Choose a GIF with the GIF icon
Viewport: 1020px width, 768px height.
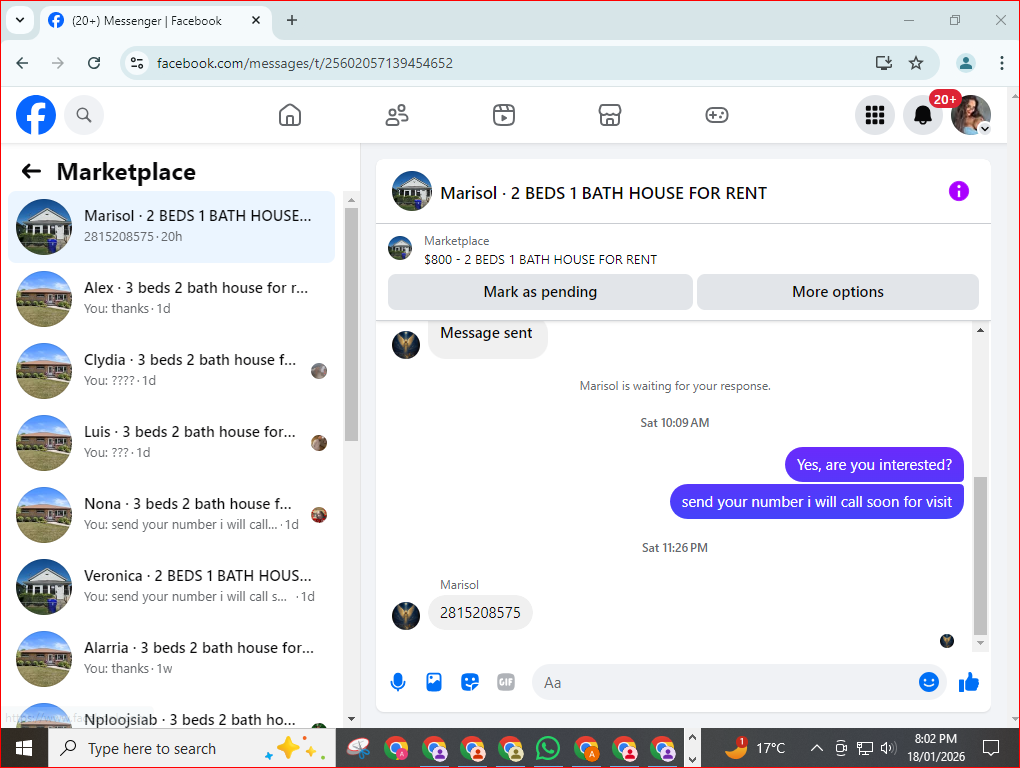pos(505,682)
